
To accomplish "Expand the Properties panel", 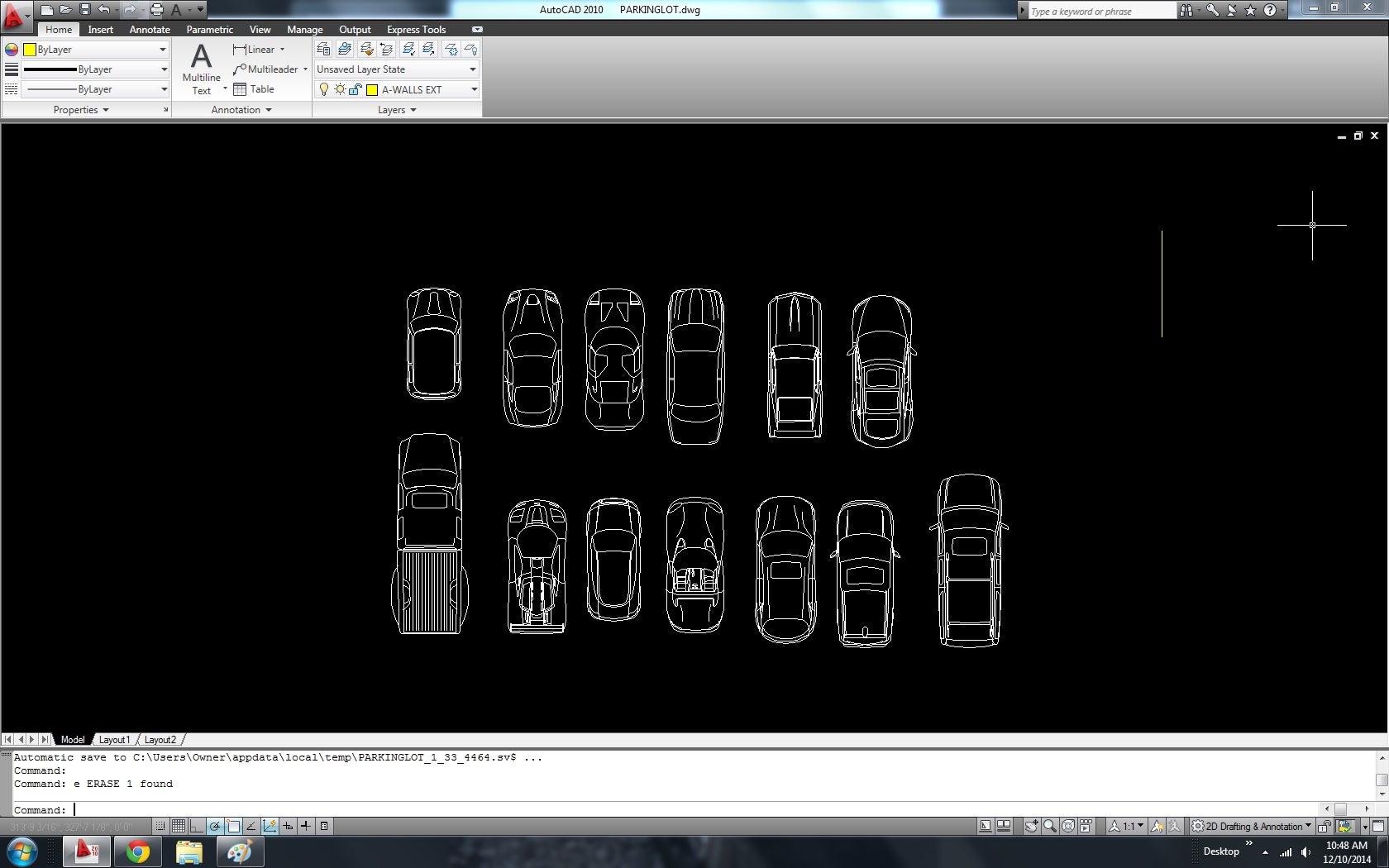I will point(81,110).
